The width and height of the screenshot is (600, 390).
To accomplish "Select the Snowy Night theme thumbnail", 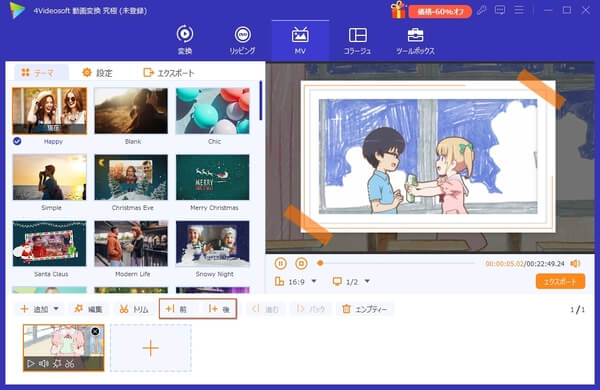I will (x=213, y=243).
